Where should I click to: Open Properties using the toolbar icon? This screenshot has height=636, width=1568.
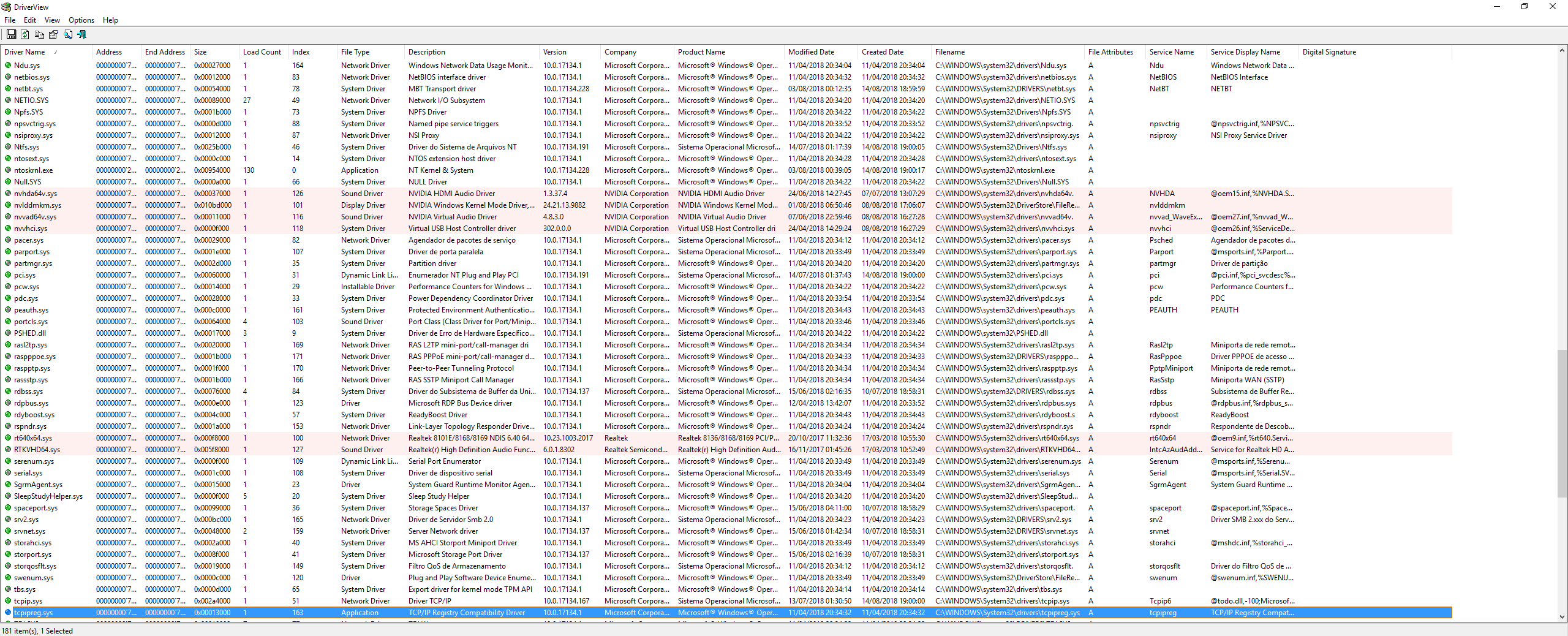pos(53,35)
